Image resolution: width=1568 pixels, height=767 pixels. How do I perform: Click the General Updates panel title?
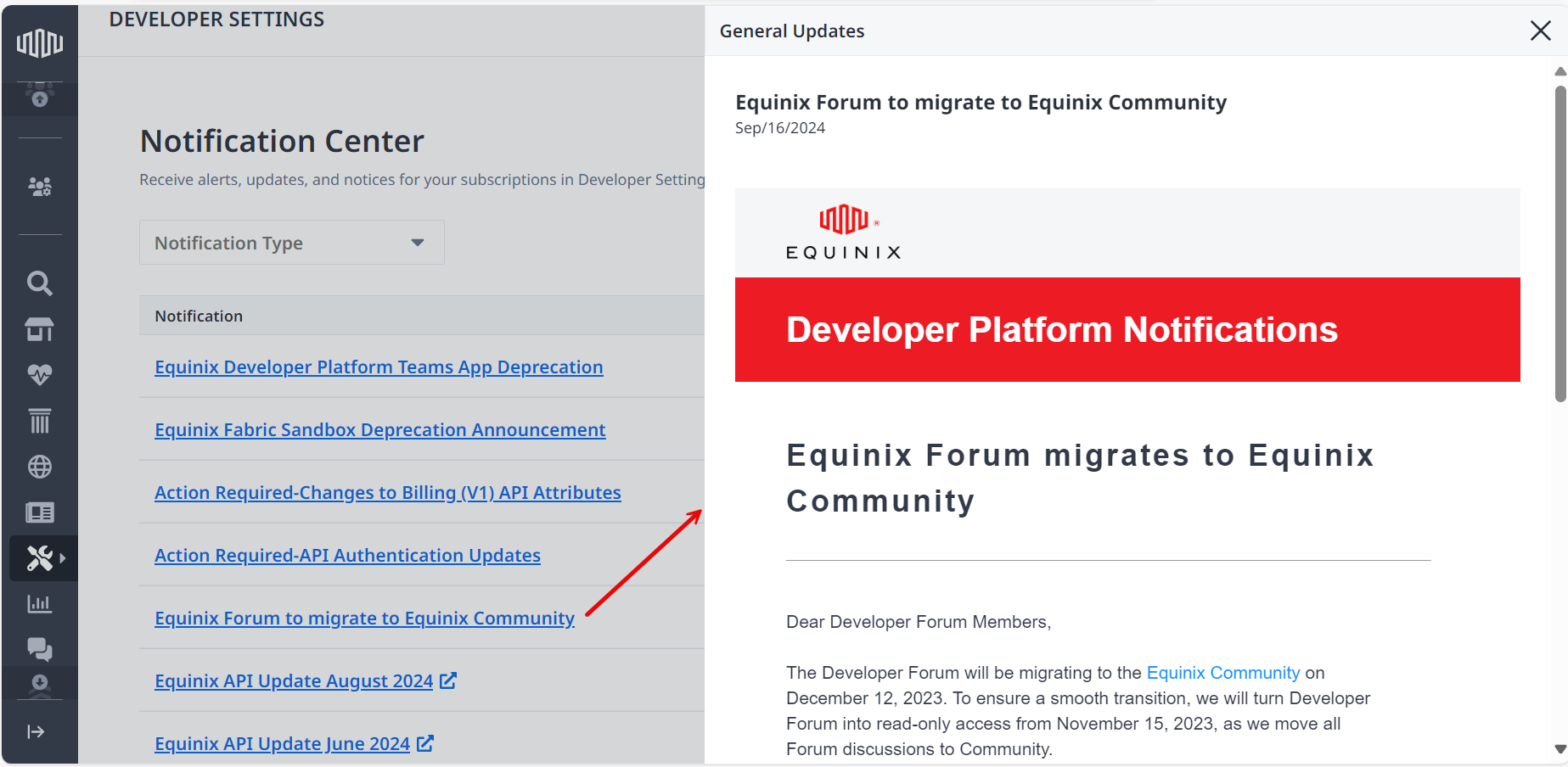pos(792,31)
